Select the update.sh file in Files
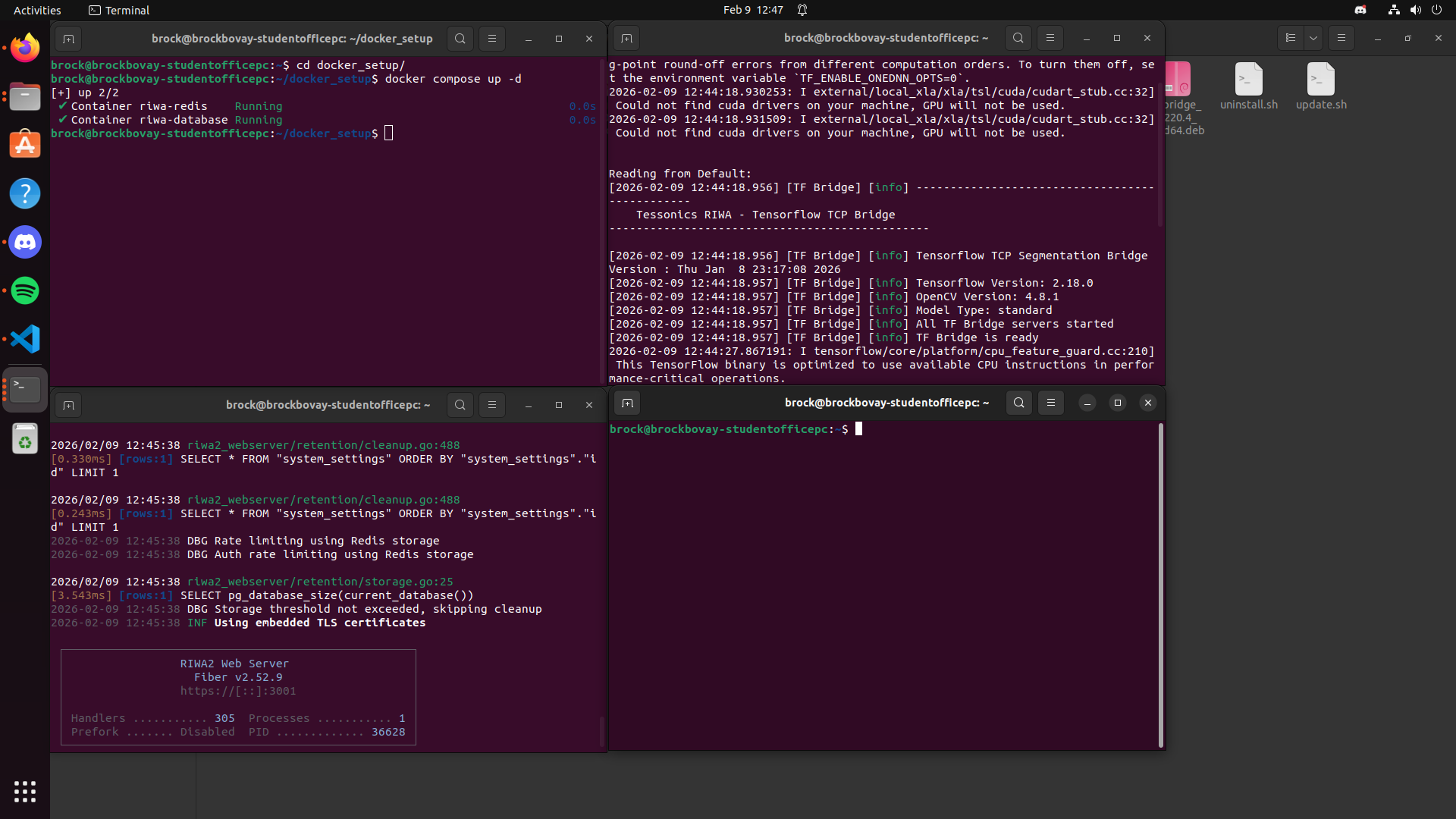 [1321, 86]
